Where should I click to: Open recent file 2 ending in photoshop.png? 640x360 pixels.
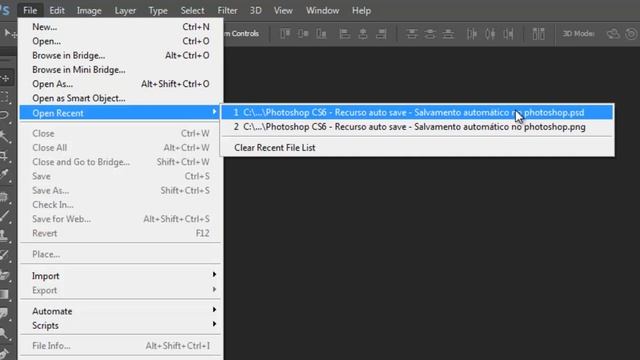click(417, 127)
